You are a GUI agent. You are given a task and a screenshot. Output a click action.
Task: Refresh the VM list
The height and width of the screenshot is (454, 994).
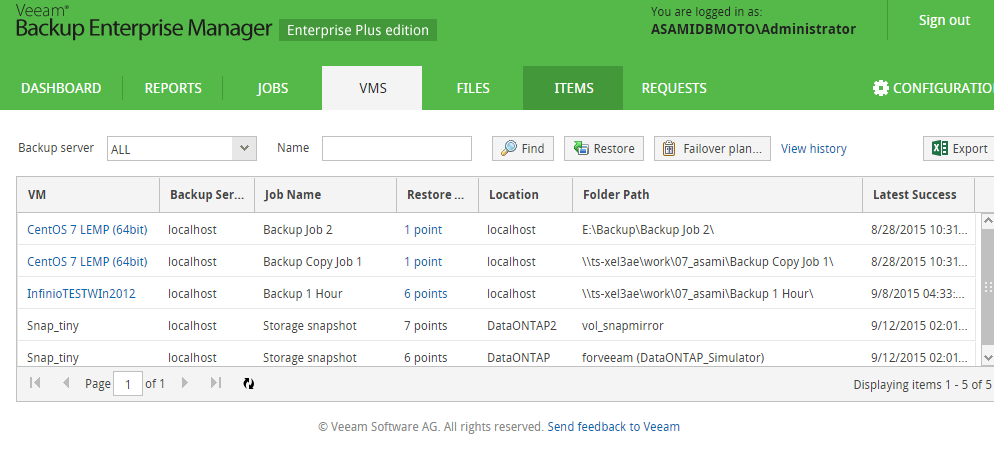click(x=249, y=383)
